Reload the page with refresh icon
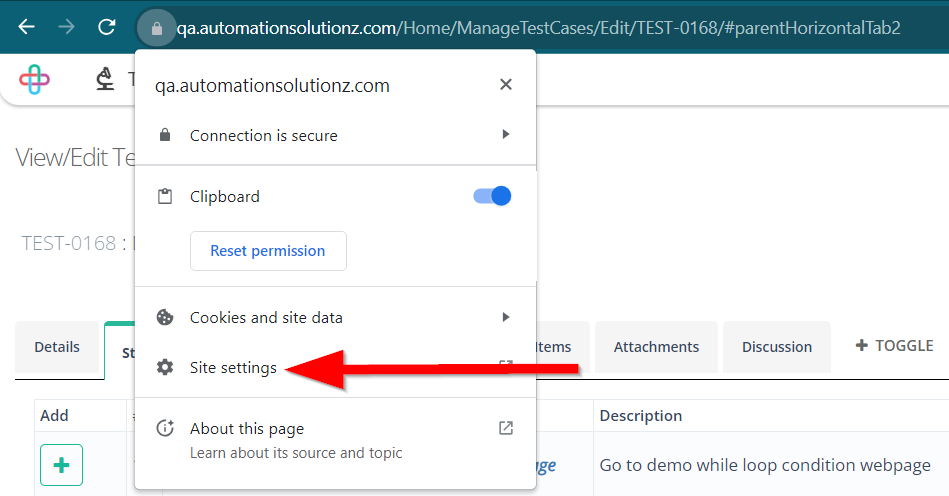The height and width of the screenshot is (496, 949). (107, 27)
